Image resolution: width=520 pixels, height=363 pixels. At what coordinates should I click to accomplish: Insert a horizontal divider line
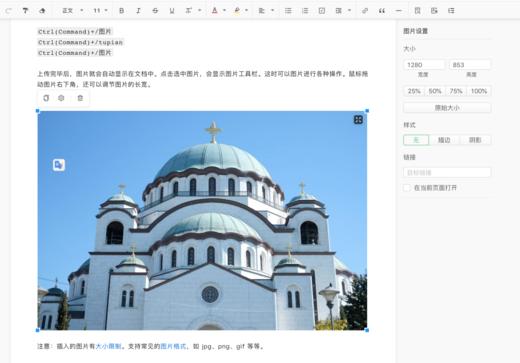(398, 11)
